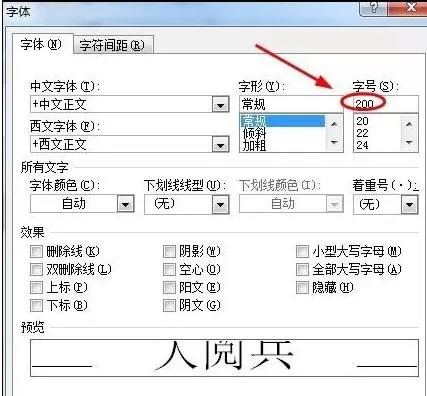Select size 22 in the 字号 list
The height and width of the screenshot is (396, 427).
coord(377,133)
